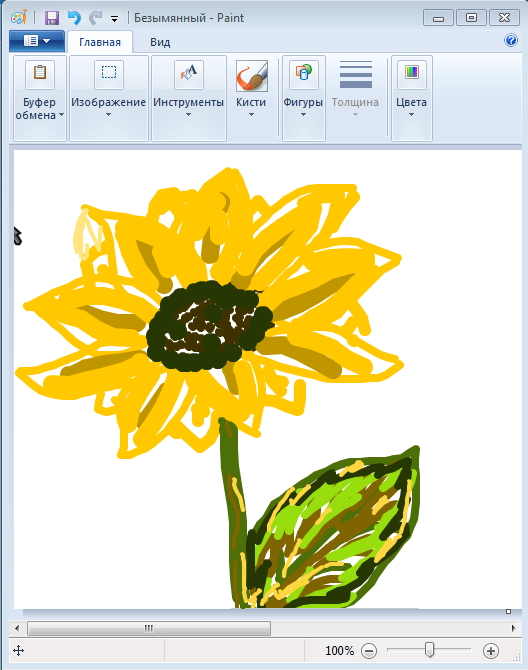Expand the Фигуры dropdown arrow
528x670 pixels.
pos(303,115)
